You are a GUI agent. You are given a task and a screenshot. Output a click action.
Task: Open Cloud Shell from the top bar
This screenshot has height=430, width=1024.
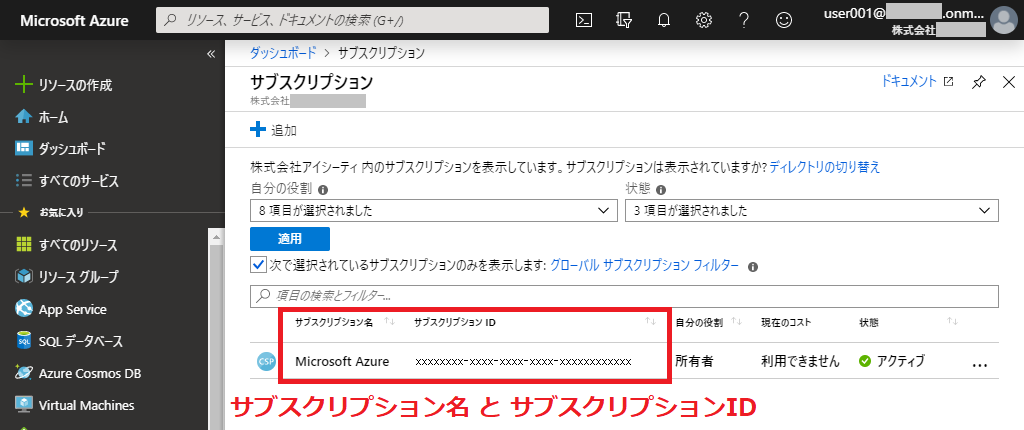pos(584,20)
